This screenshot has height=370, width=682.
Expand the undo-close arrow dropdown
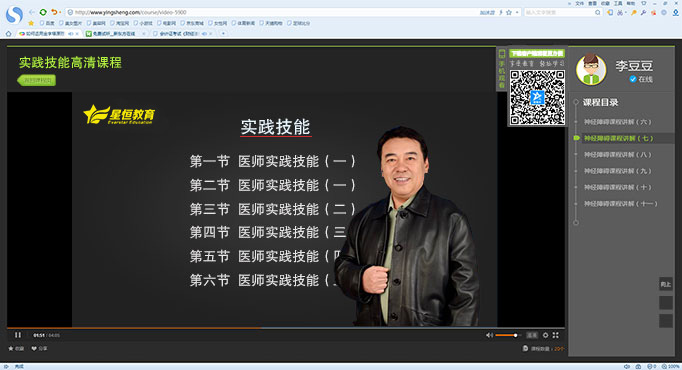pos(60,13)
